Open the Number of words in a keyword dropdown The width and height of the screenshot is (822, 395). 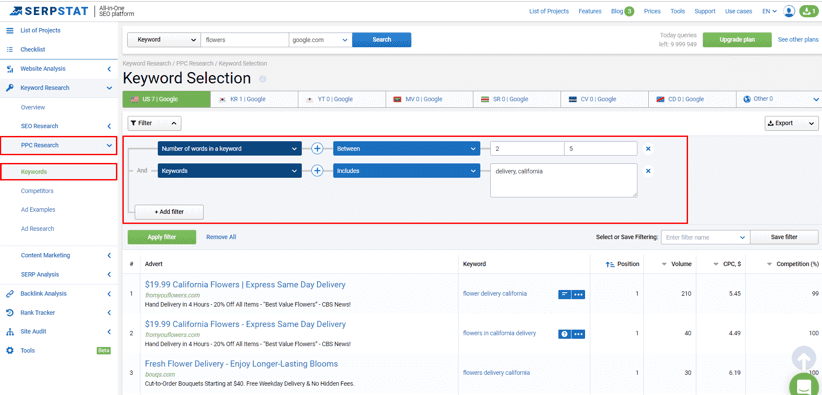pyautogui.click(x=230, y=148)
